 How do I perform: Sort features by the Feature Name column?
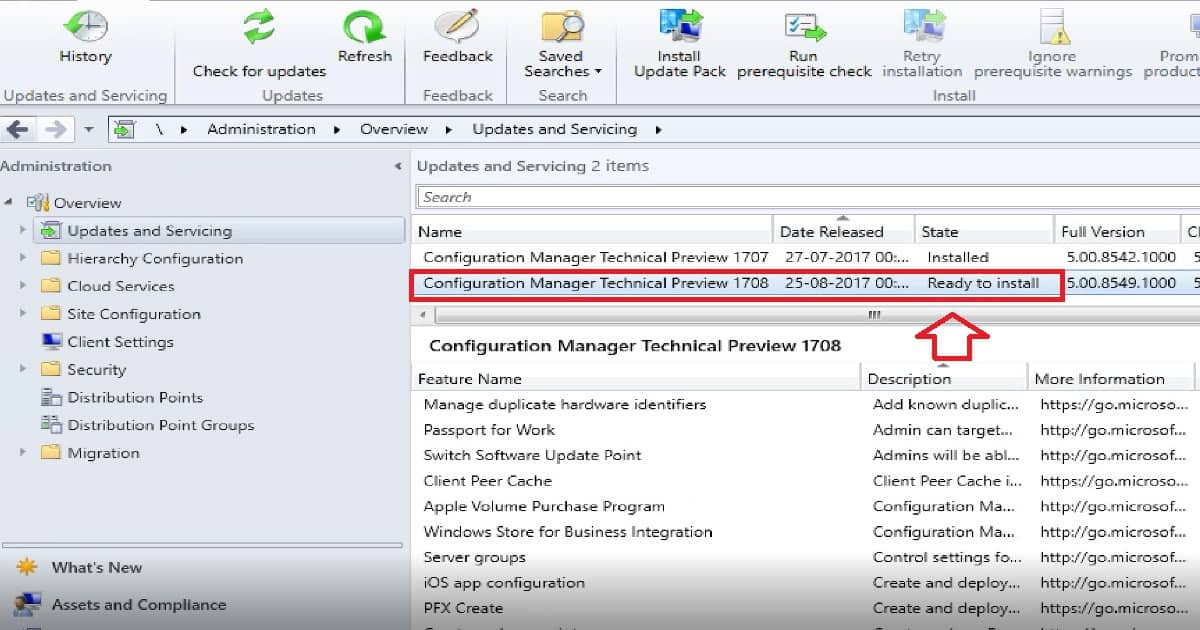637,379
